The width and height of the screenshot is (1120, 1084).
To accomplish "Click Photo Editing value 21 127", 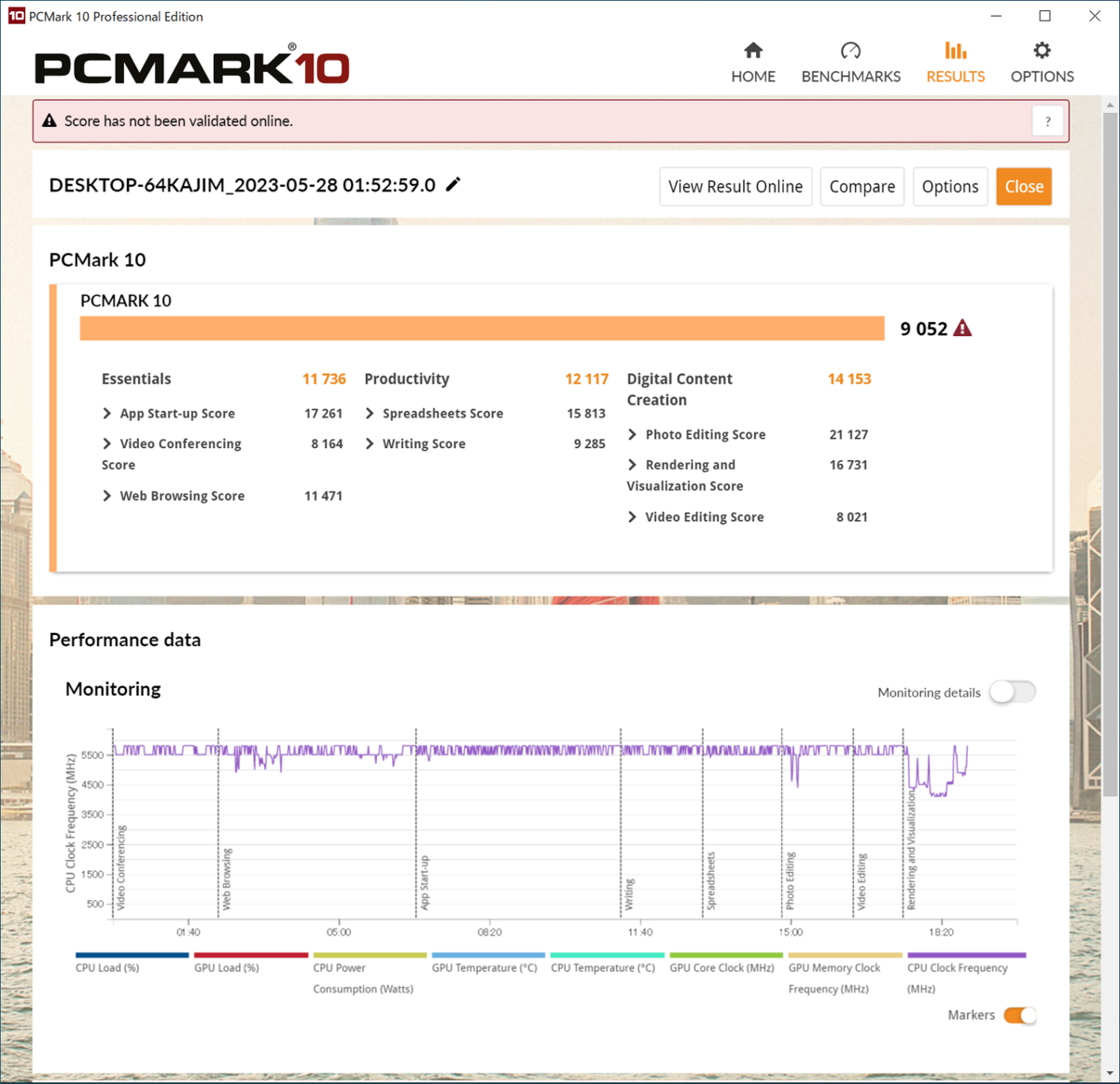I will (848, 434).
